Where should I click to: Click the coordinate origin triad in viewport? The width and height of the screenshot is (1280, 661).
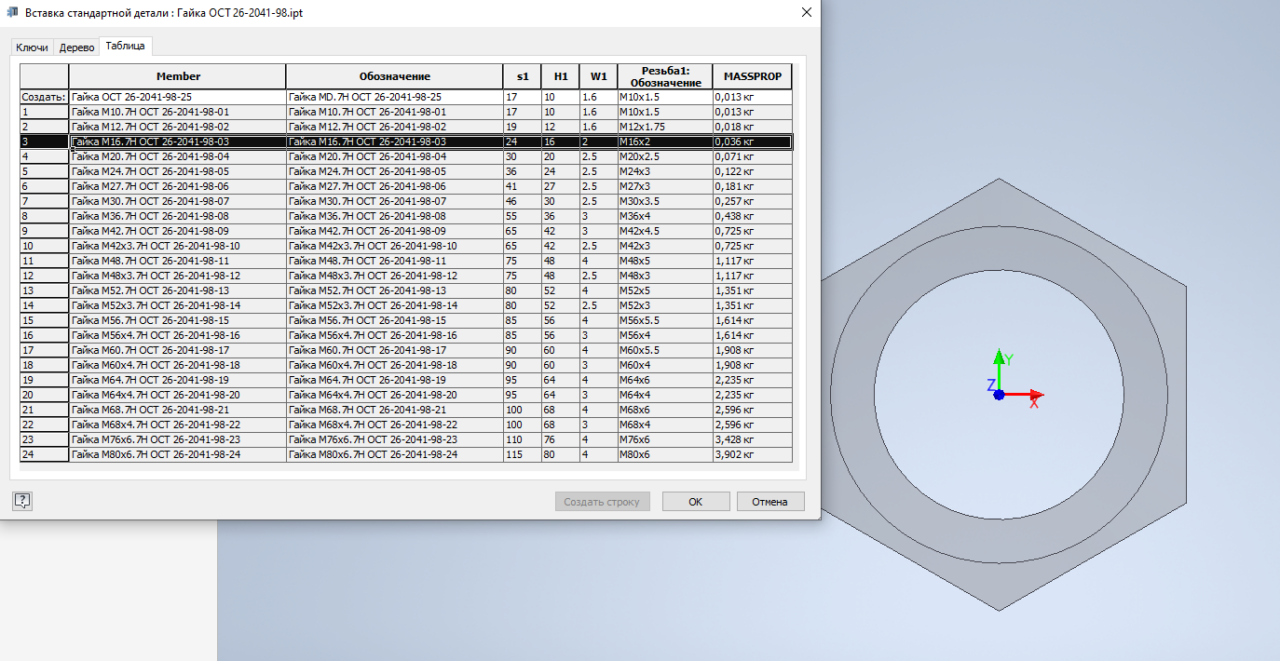pos(999,394)
